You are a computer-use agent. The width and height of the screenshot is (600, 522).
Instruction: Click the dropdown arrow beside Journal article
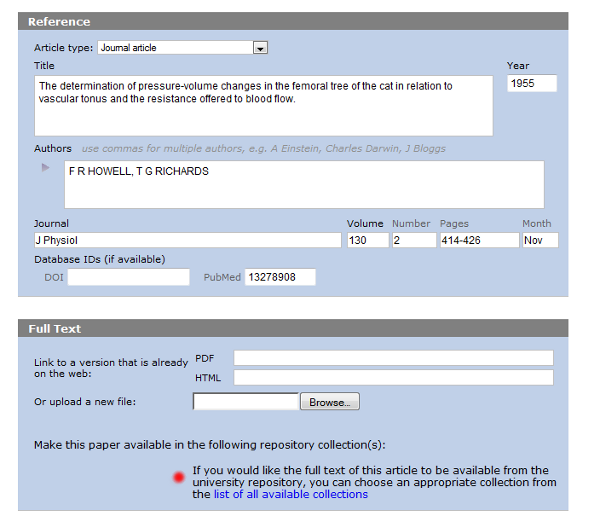[260, 47]
